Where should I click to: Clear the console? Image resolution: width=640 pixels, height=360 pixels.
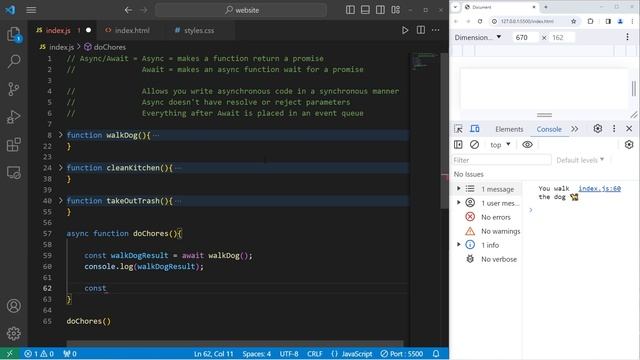474,144
